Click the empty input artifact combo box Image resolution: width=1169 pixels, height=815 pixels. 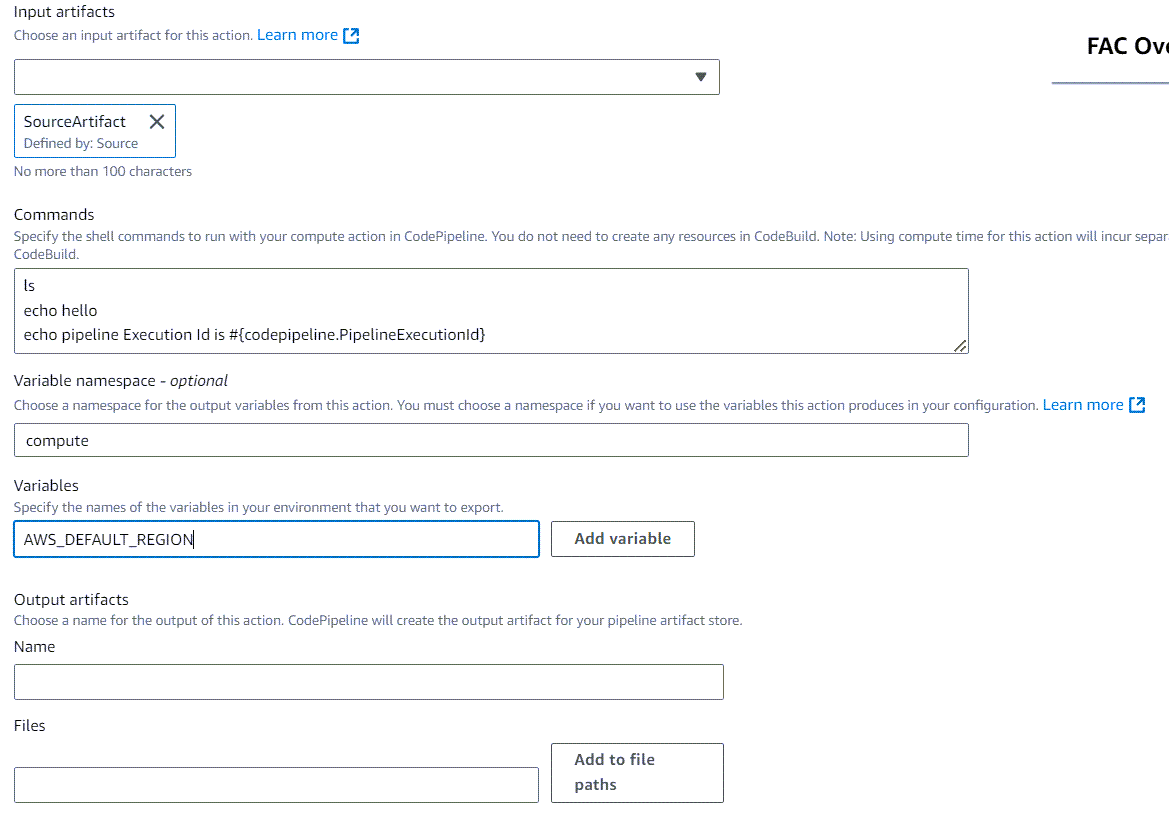coord(350,76)
